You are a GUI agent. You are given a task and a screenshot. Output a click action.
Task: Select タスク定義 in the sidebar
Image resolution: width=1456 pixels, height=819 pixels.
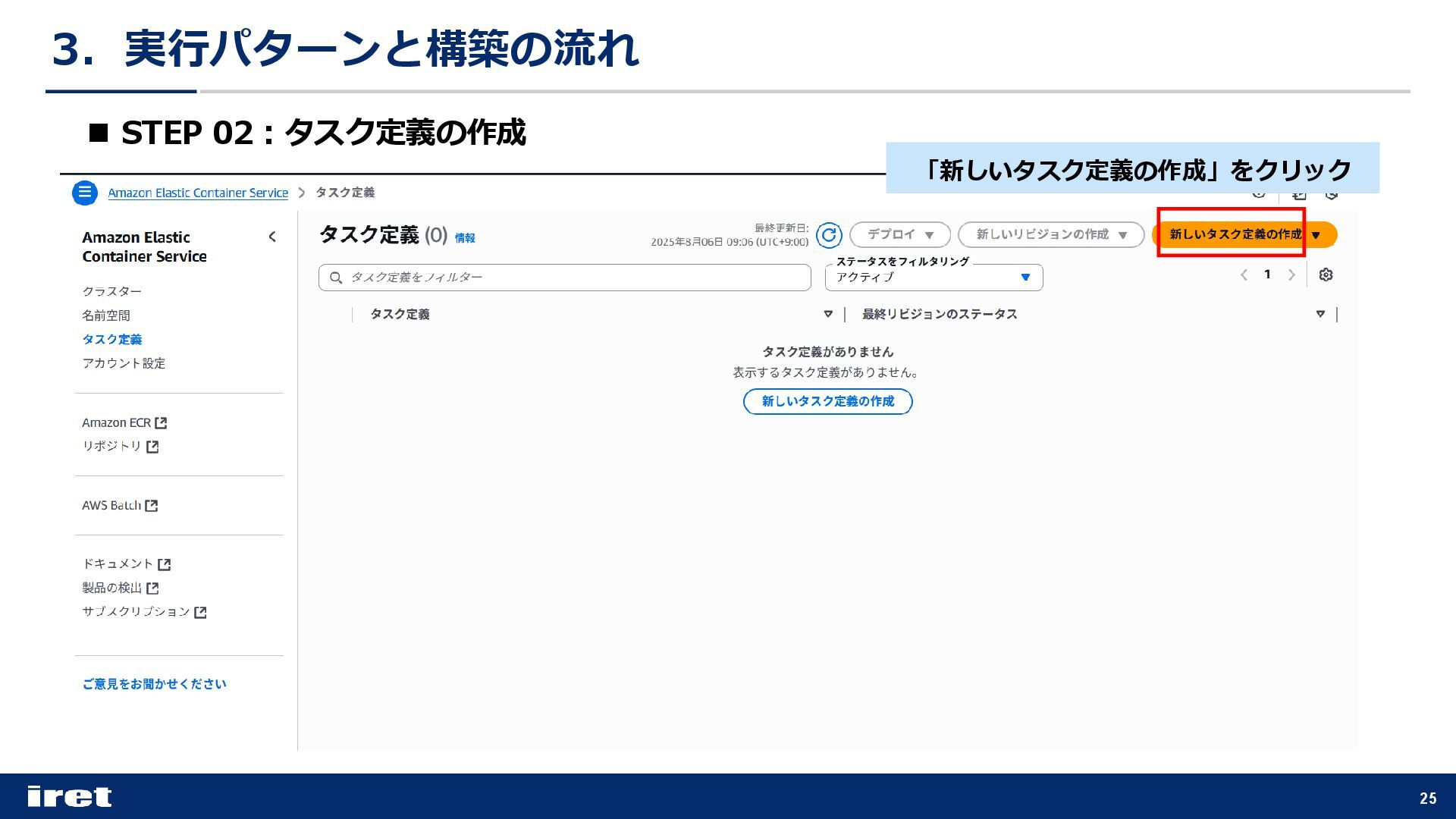coord(112,340)
